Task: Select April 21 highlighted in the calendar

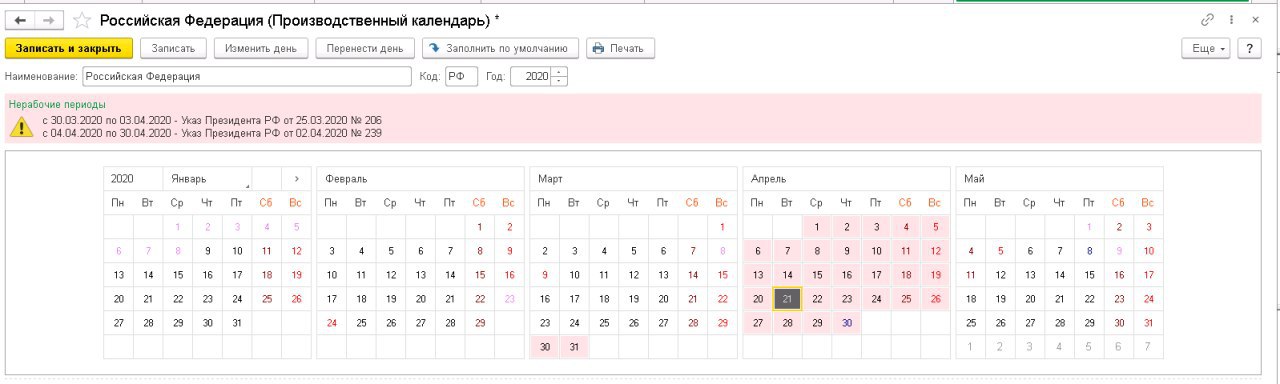Action: pos(787,298)
